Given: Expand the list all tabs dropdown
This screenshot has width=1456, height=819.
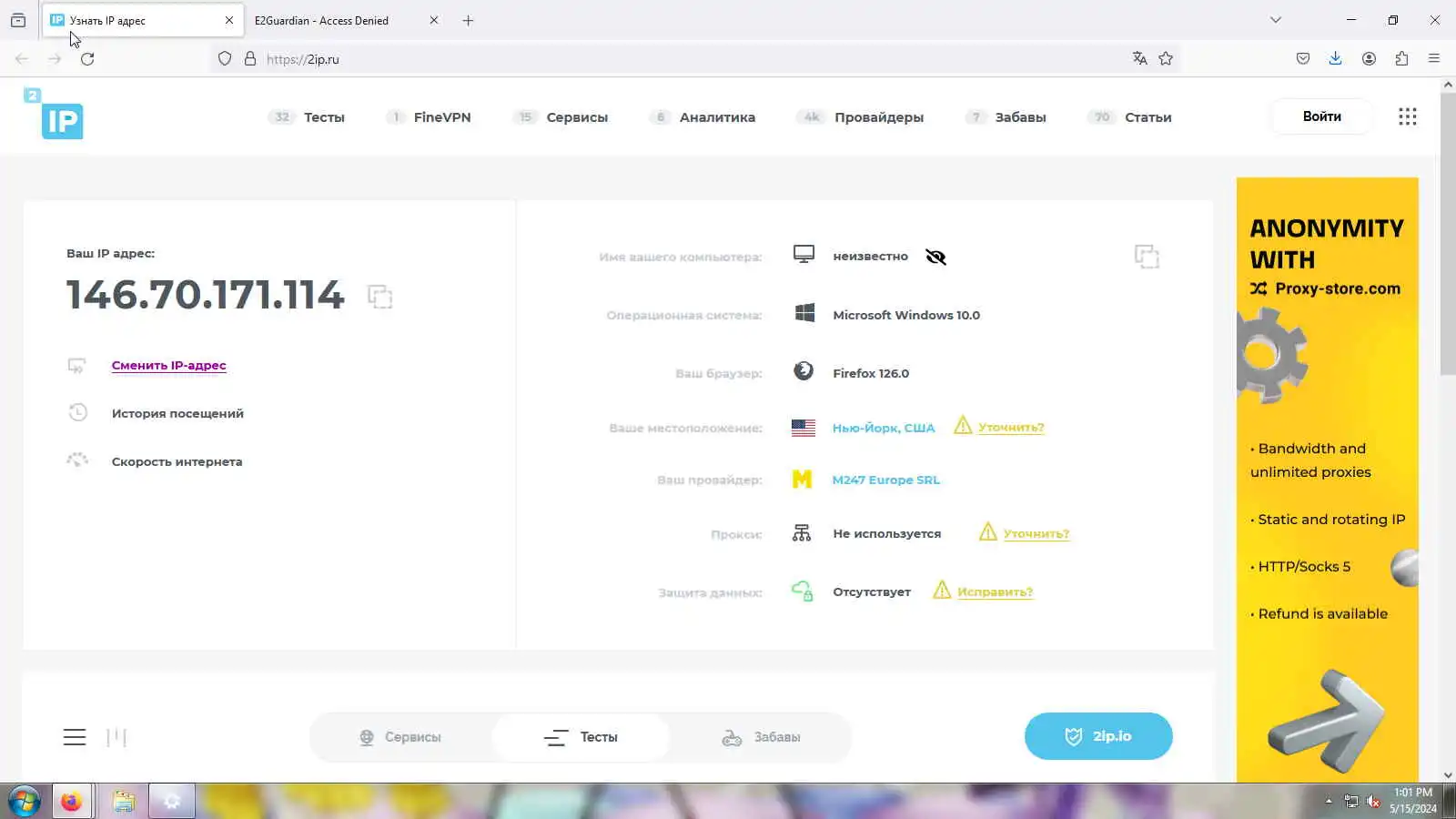Looking at the screenshot, I should pos(1276,20).
